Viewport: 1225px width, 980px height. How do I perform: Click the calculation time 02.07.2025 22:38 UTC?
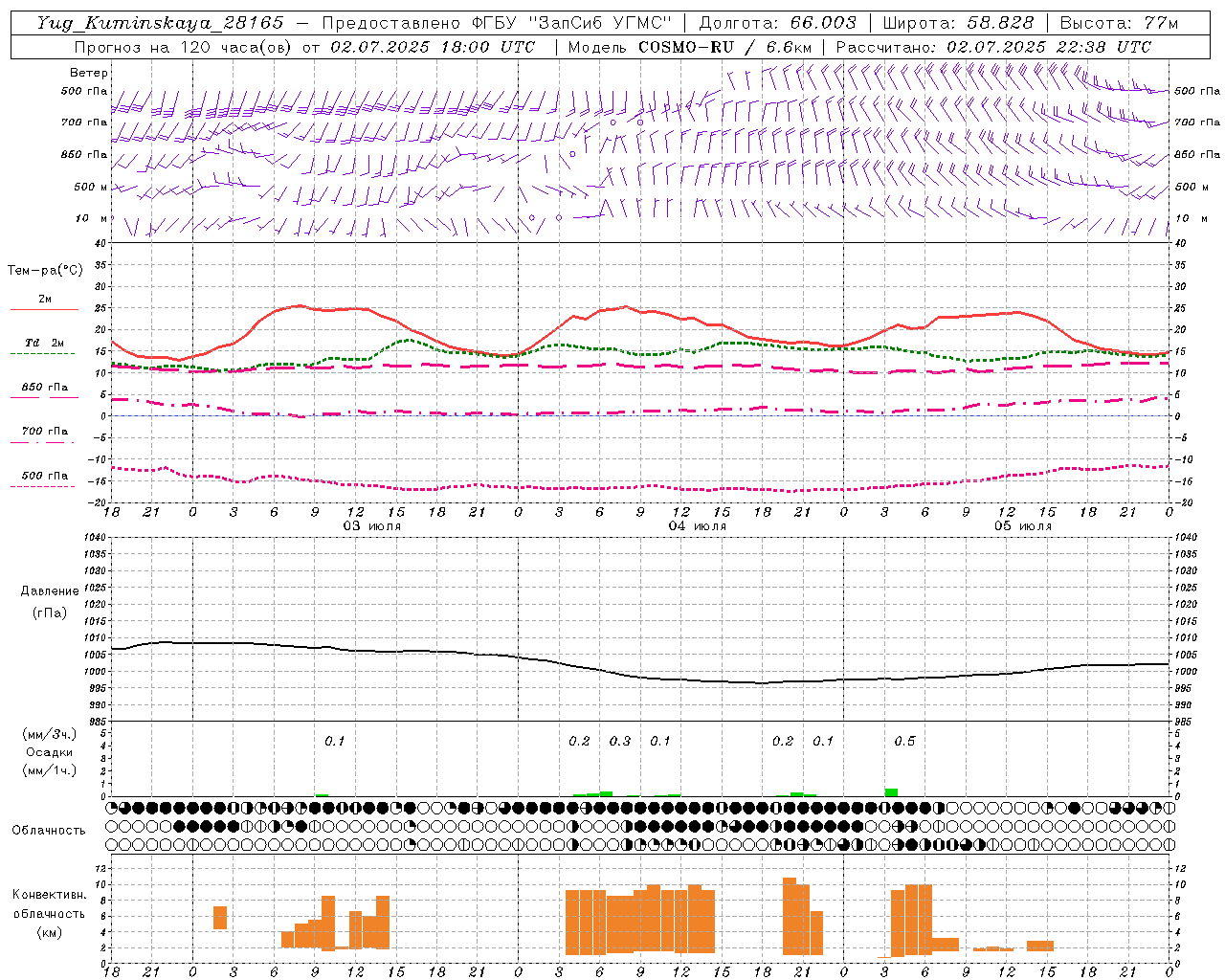(1049, 47)
